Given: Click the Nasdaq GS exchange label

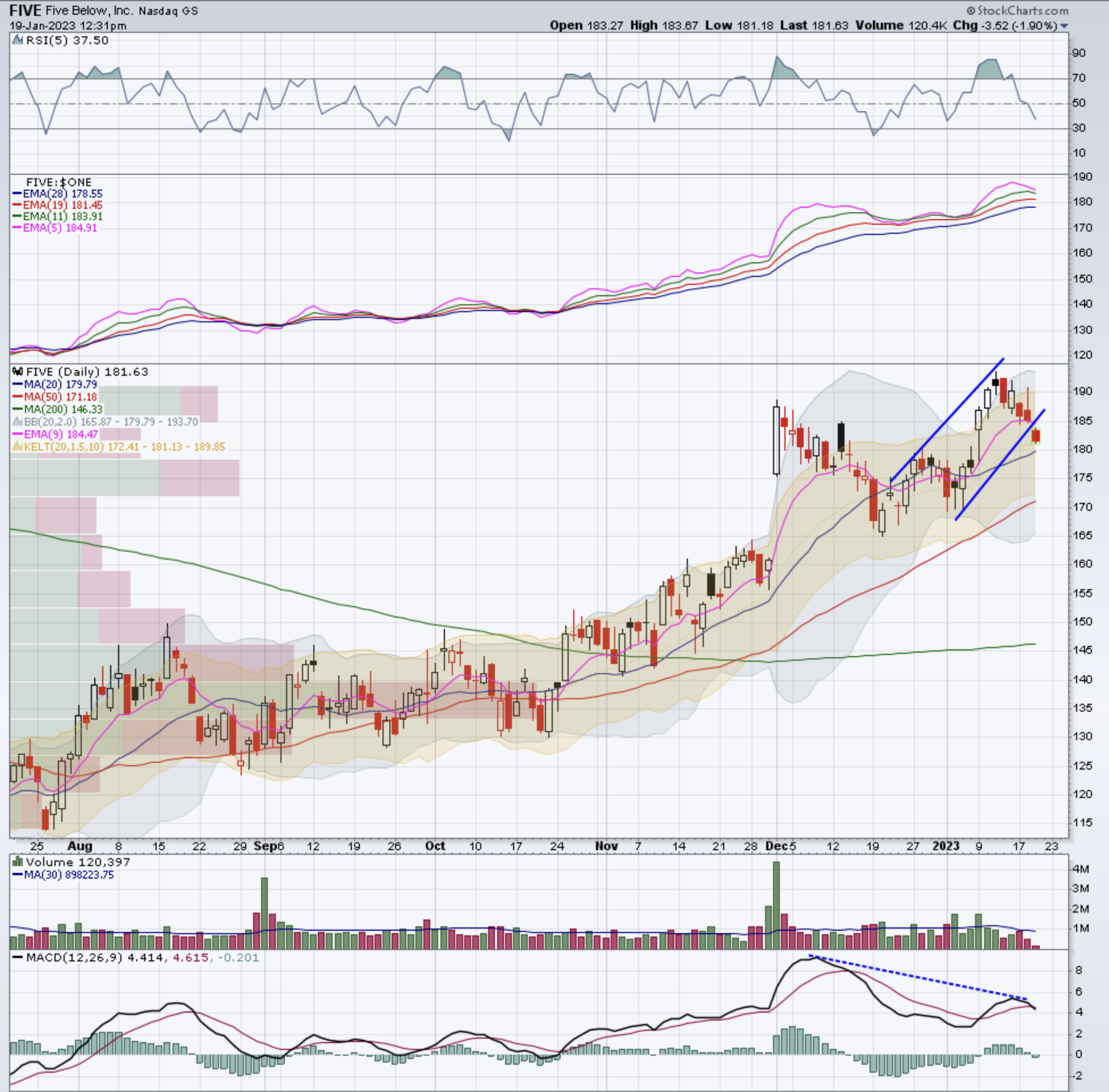Looking at the screenshot, I should pyautogui.click(x=168, y=11).
